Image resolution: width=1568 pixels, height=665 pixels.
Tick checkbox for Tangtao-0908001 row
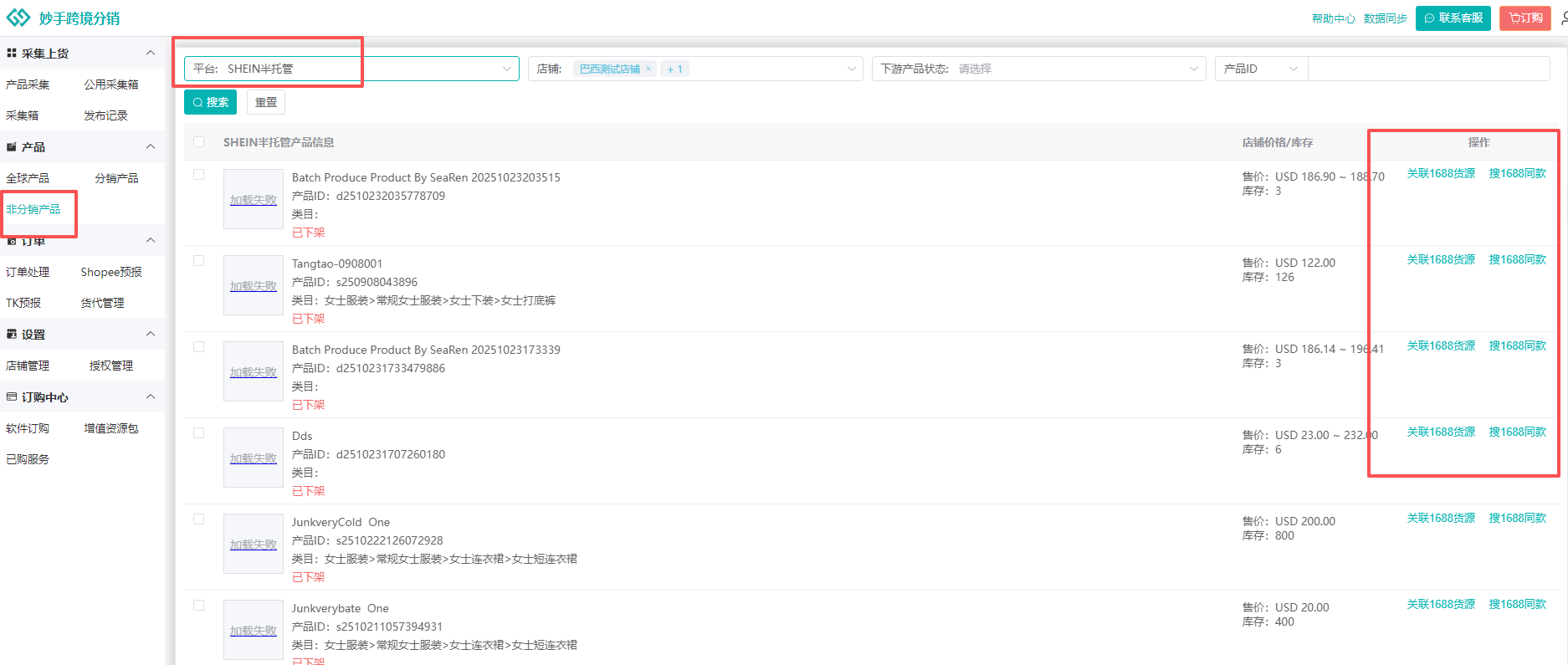198,261
